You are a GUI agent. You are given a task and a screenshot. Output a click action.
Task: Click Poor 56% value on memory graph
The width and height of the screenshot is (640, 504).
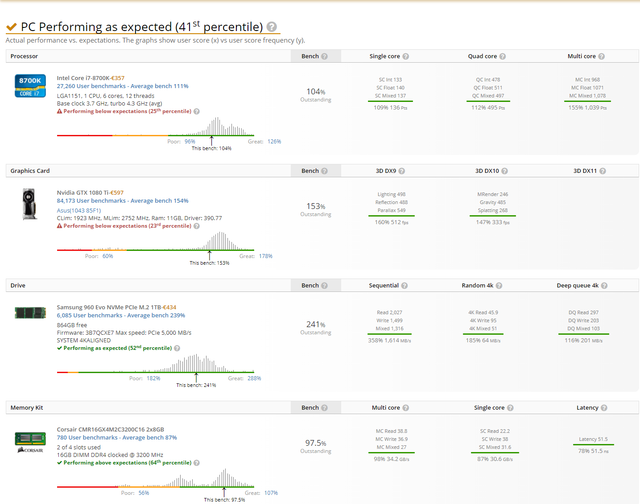point(144,493)
